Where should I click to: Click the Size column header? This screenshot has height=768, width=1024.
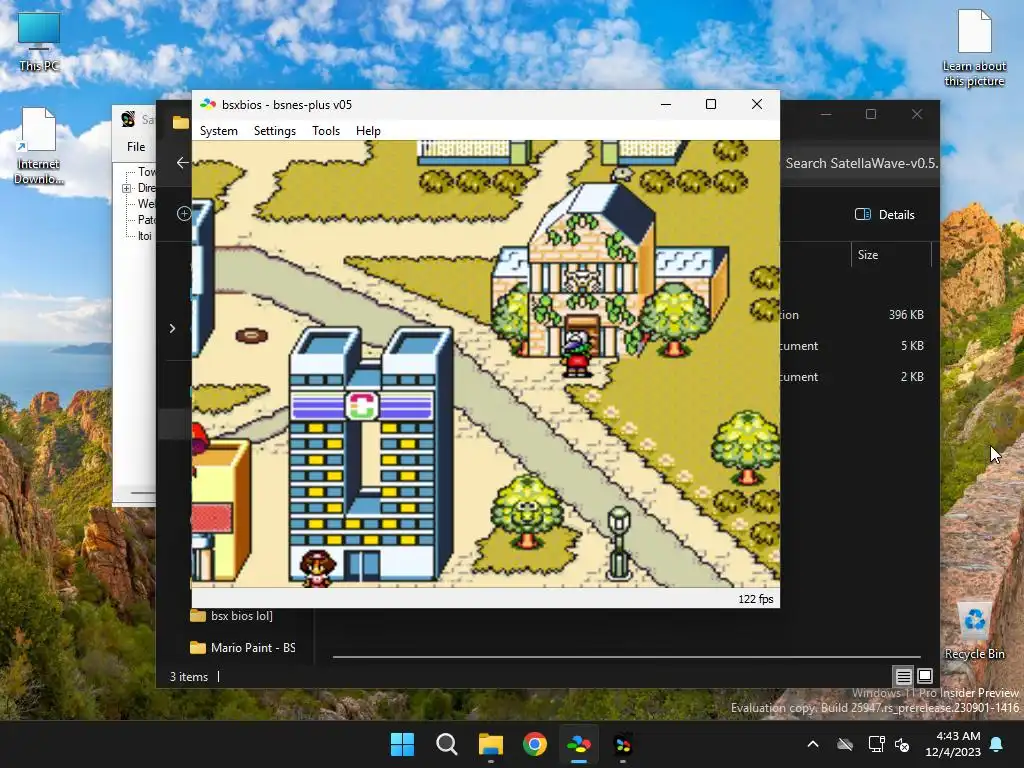[891, 255]
